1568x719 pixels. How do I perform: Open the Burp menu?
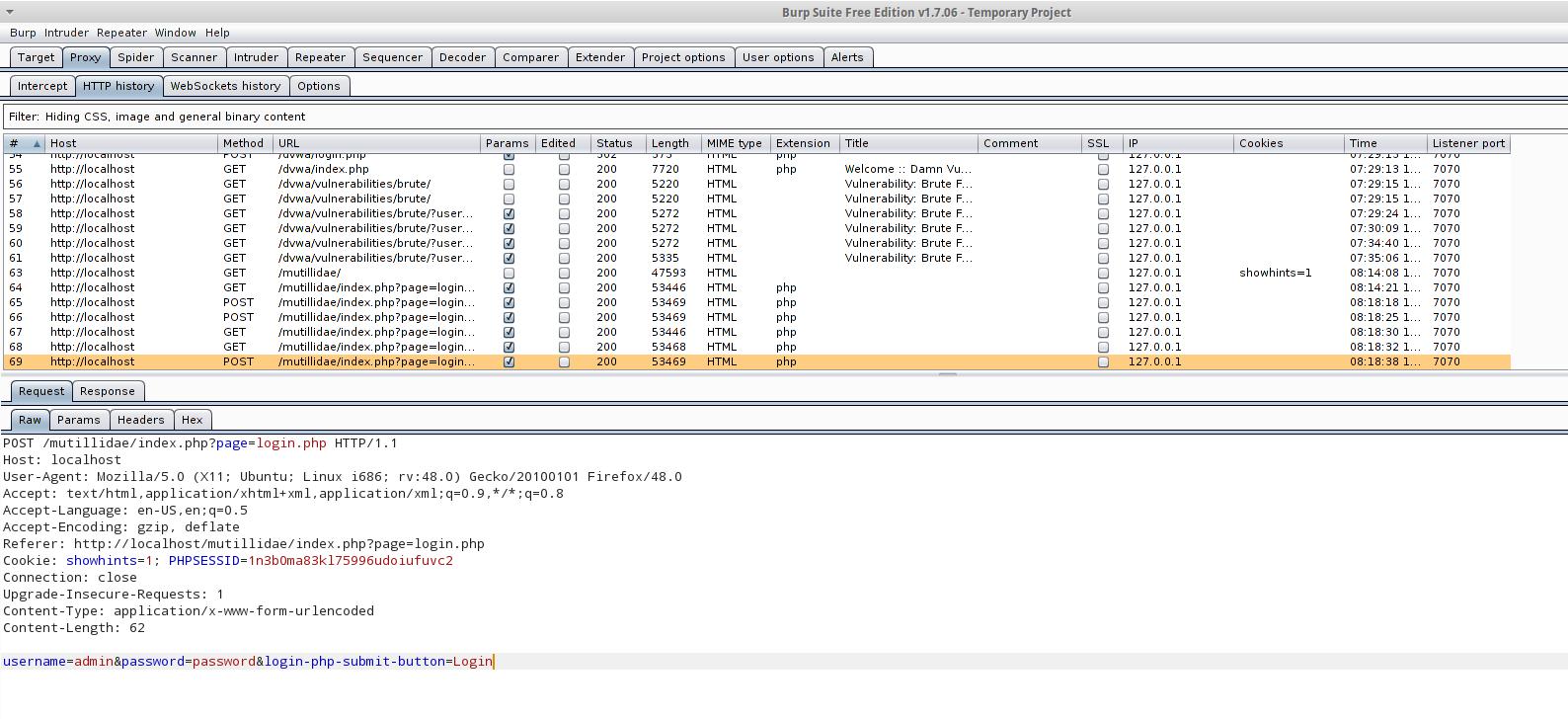click(x=23, y=33)
